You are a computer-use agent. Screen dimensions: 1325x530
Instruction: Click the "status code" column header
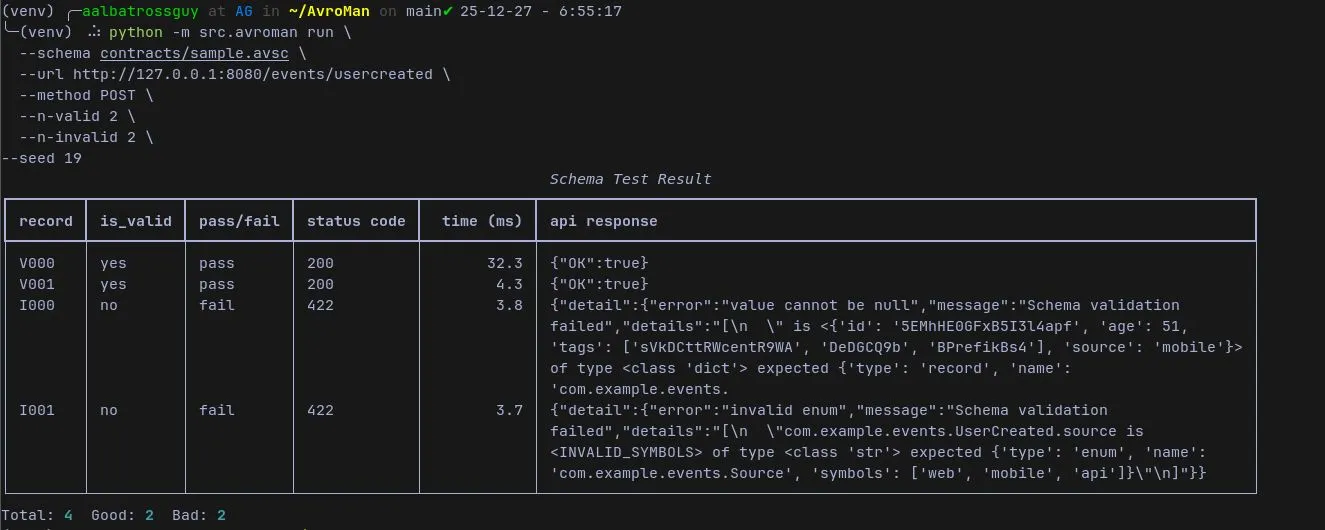pyautogui.click(x=356, y=221)
